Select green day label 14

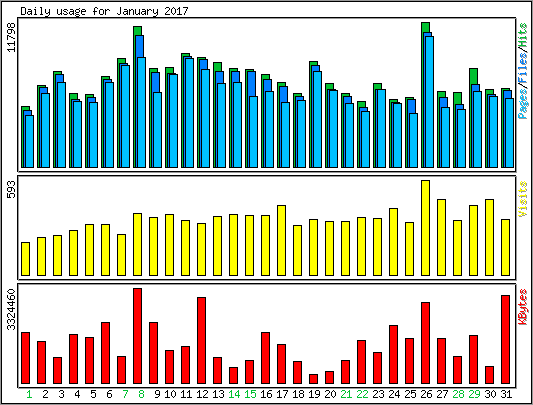234,394
